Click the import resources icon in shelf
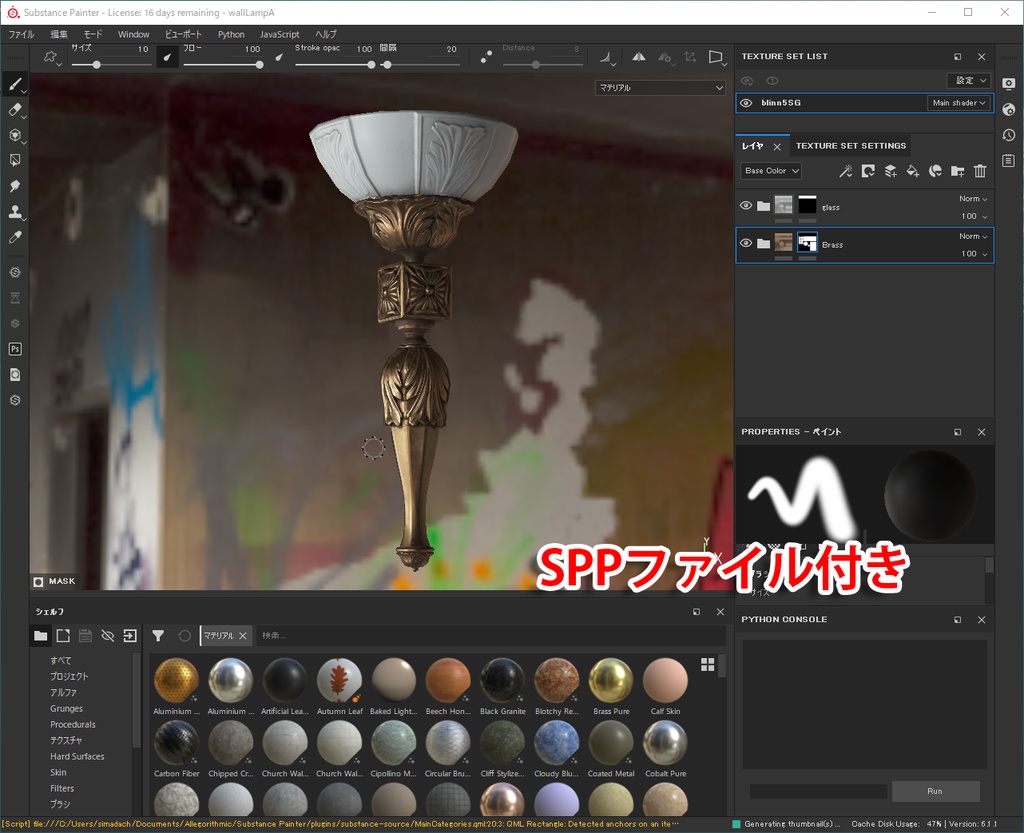 [130, 636]
